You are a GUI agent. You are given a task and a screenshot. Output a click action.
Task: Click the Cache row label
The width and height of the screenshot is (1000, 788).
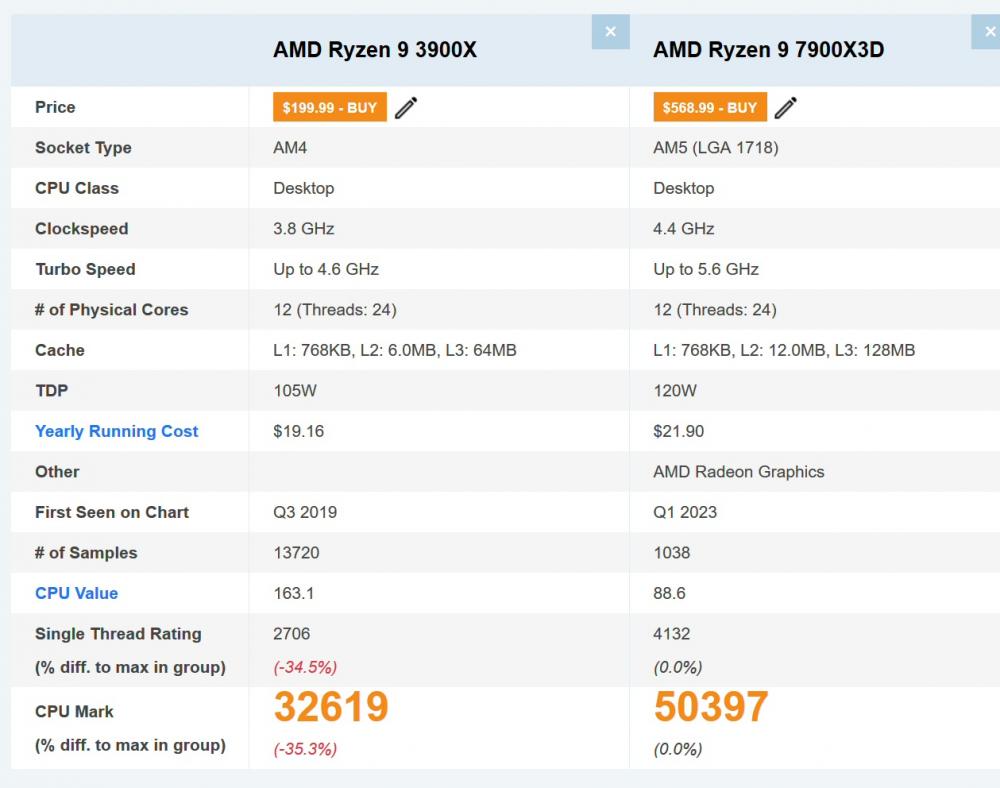(x=59, y=350)
